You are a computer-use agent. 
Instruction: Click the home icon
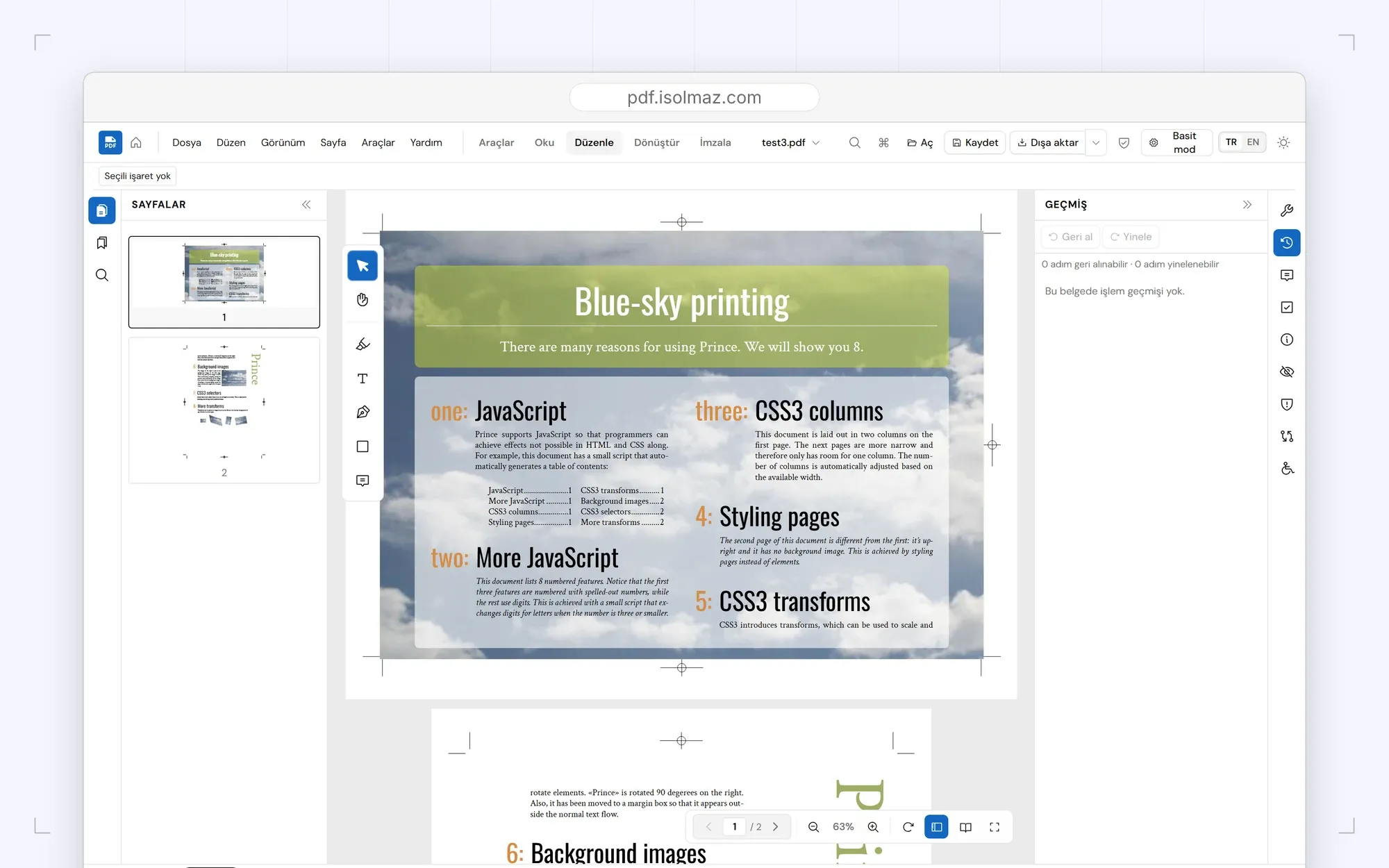[136, 142]
